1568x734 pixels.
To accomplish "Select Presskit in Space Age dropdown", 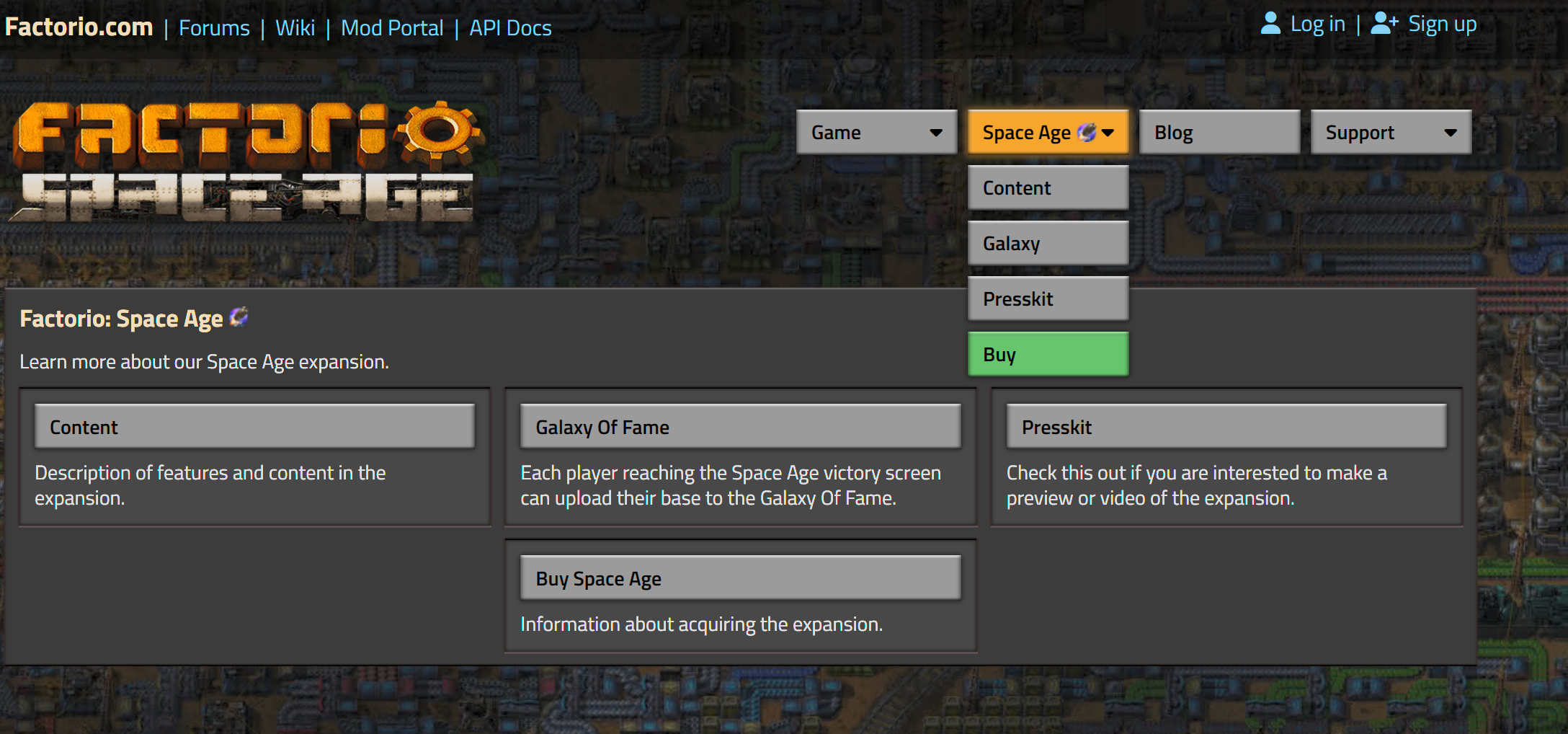I will tap(1048, 299).
